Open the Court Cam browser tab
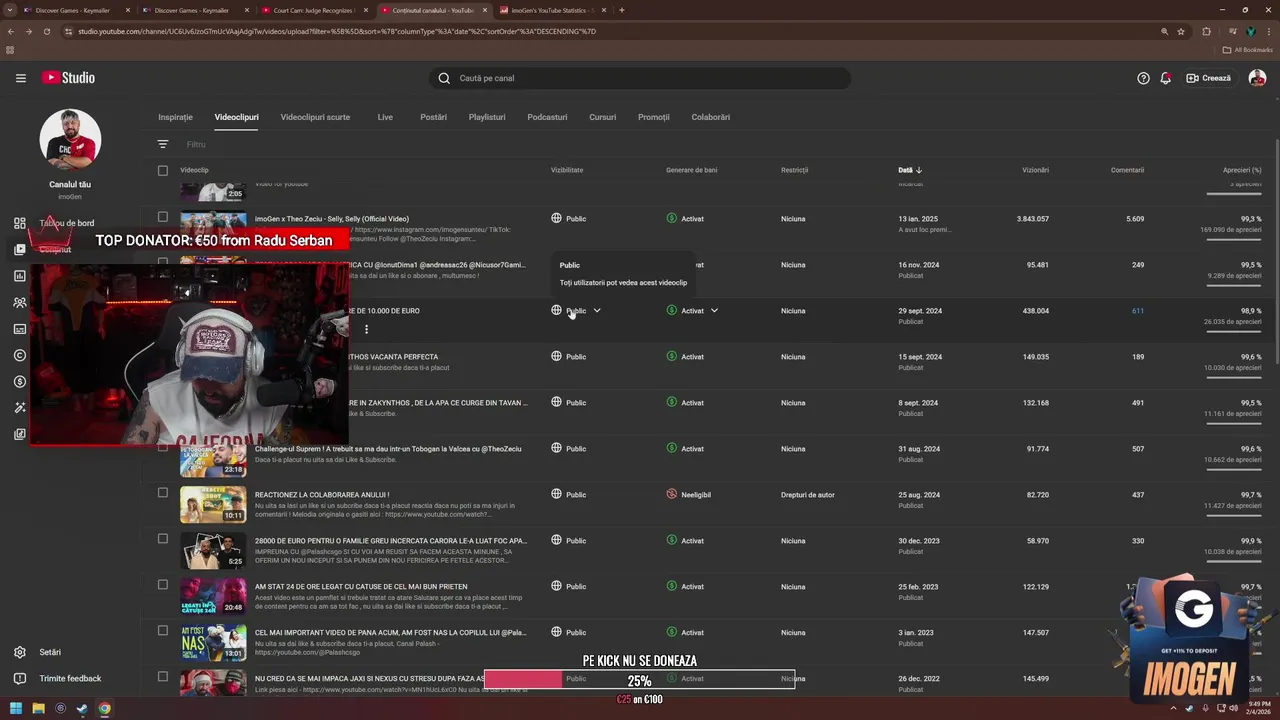The height and width of the screenshot is (720, 1280). [x=313, y=10]
